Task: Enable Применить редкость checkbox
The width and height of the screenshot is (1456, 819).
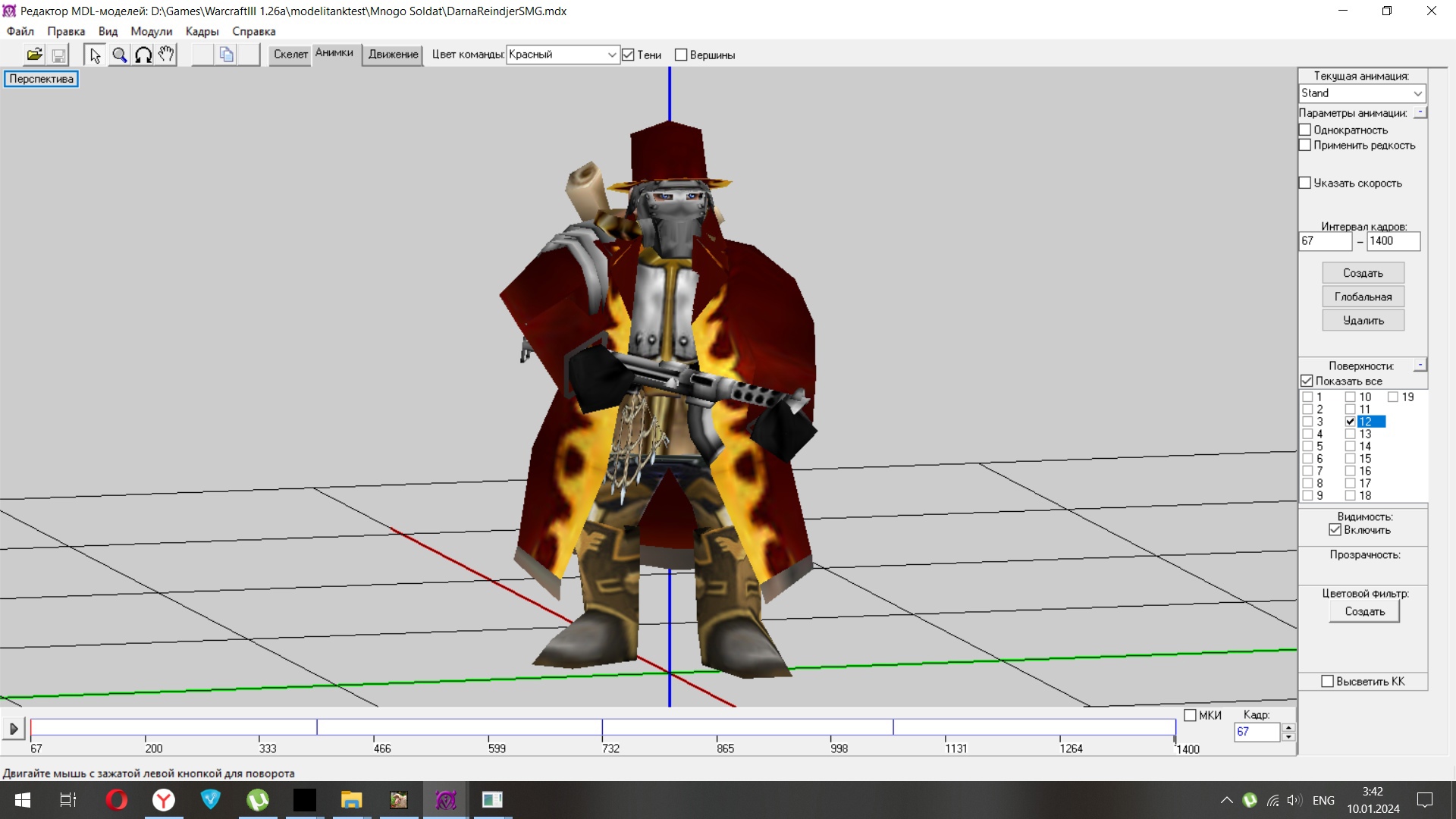Action: point(1305,145)
